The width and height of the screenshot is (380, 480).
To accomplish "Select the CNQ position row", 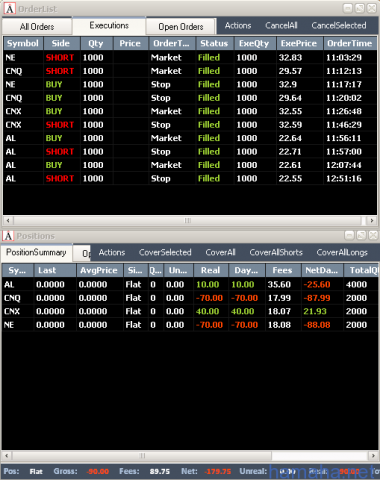I will click(190, 298).
